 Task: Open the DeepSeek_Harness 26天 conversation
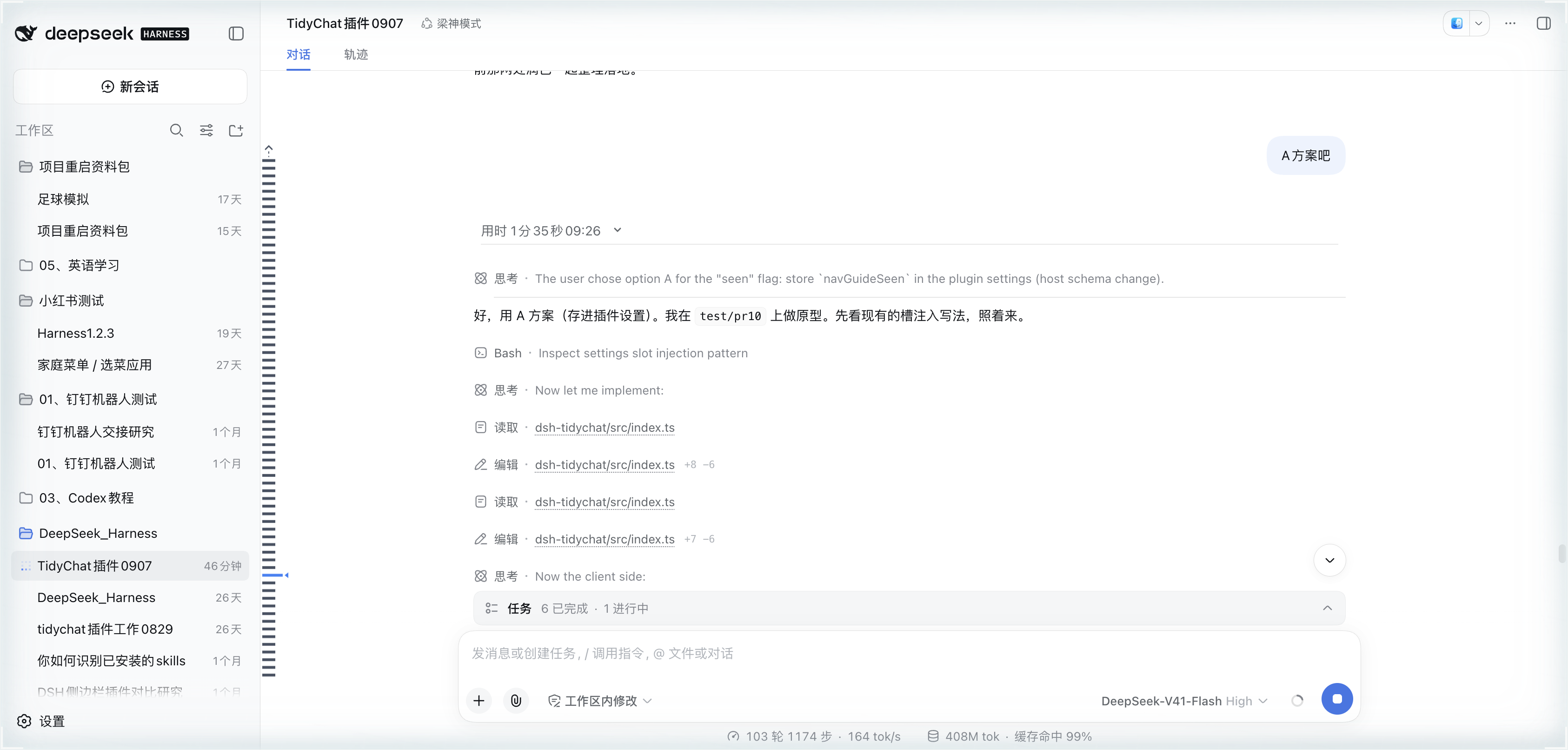130,598
